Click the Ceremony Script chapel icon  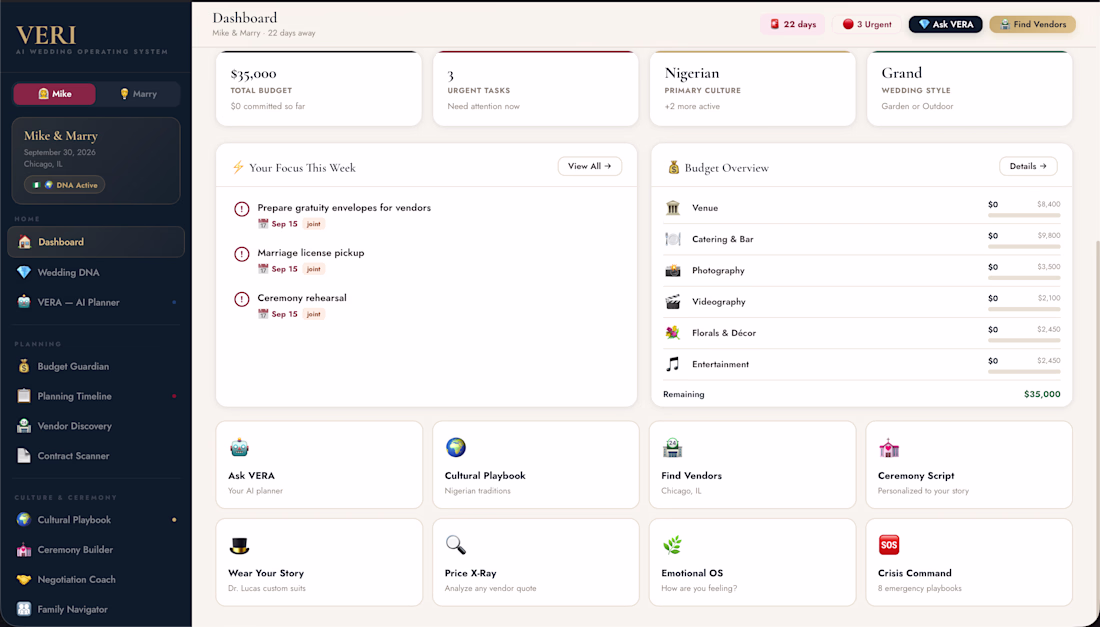[x=889, y=447]
